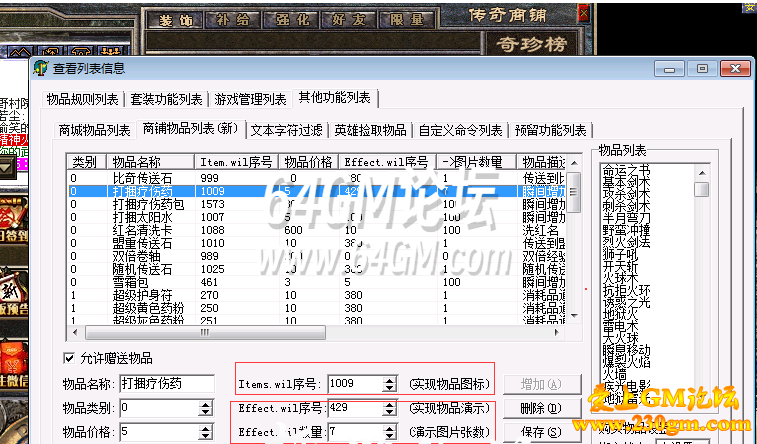Click scroll up arrow in 物品列表
This screenshot has width=757, height=444.
click(702, 172)
